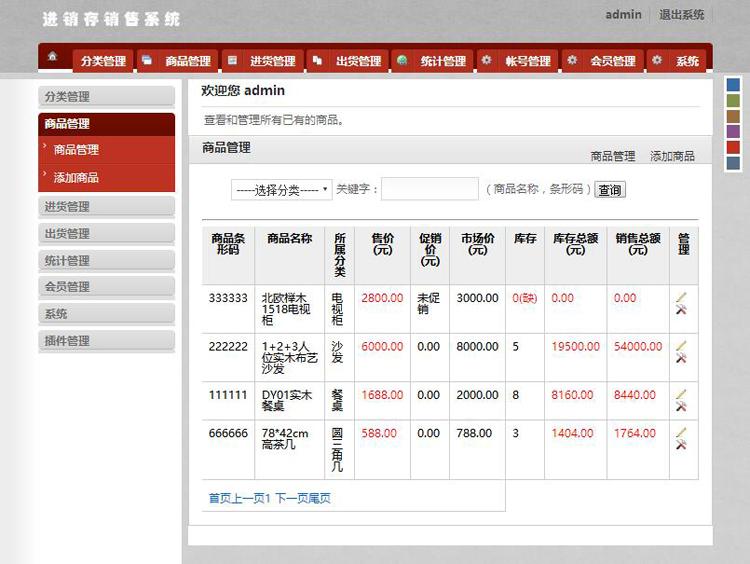
Task: Click the icon beside 进货管理 in the top navigation
Action: (x=232, y=60)
